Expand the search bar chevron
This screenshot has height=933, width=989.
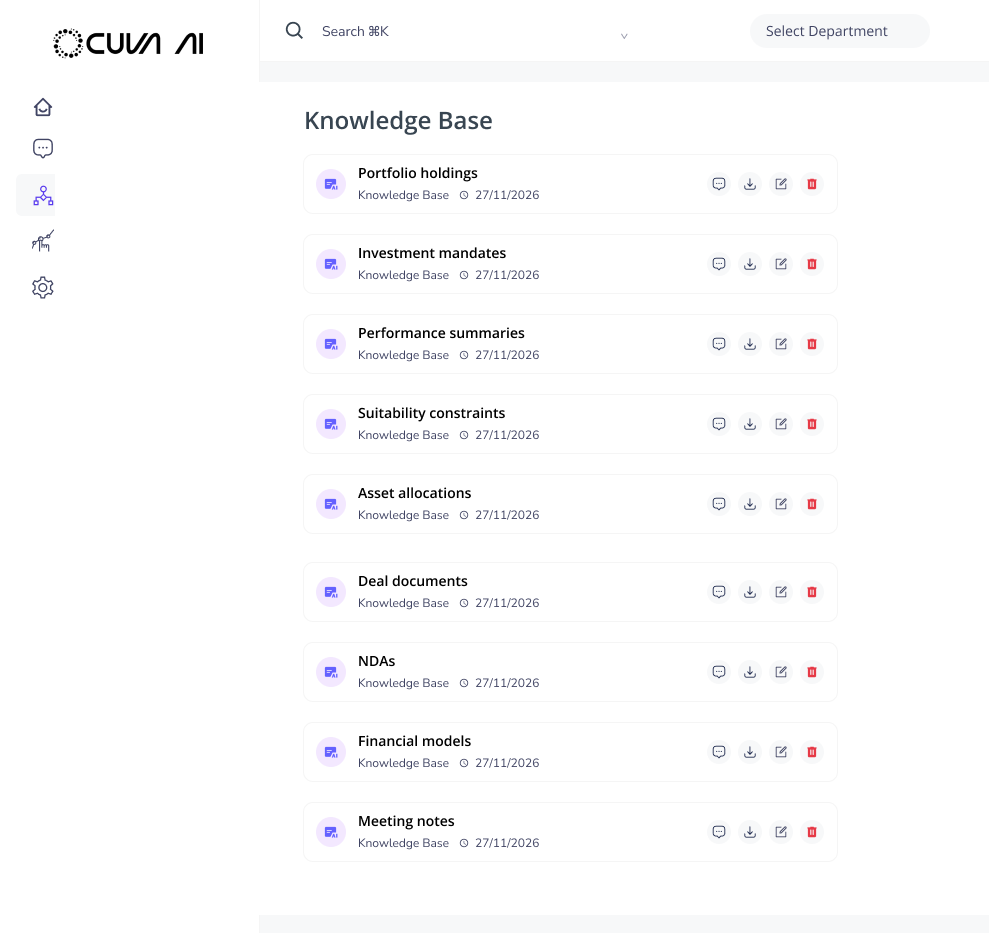(624, 36)
